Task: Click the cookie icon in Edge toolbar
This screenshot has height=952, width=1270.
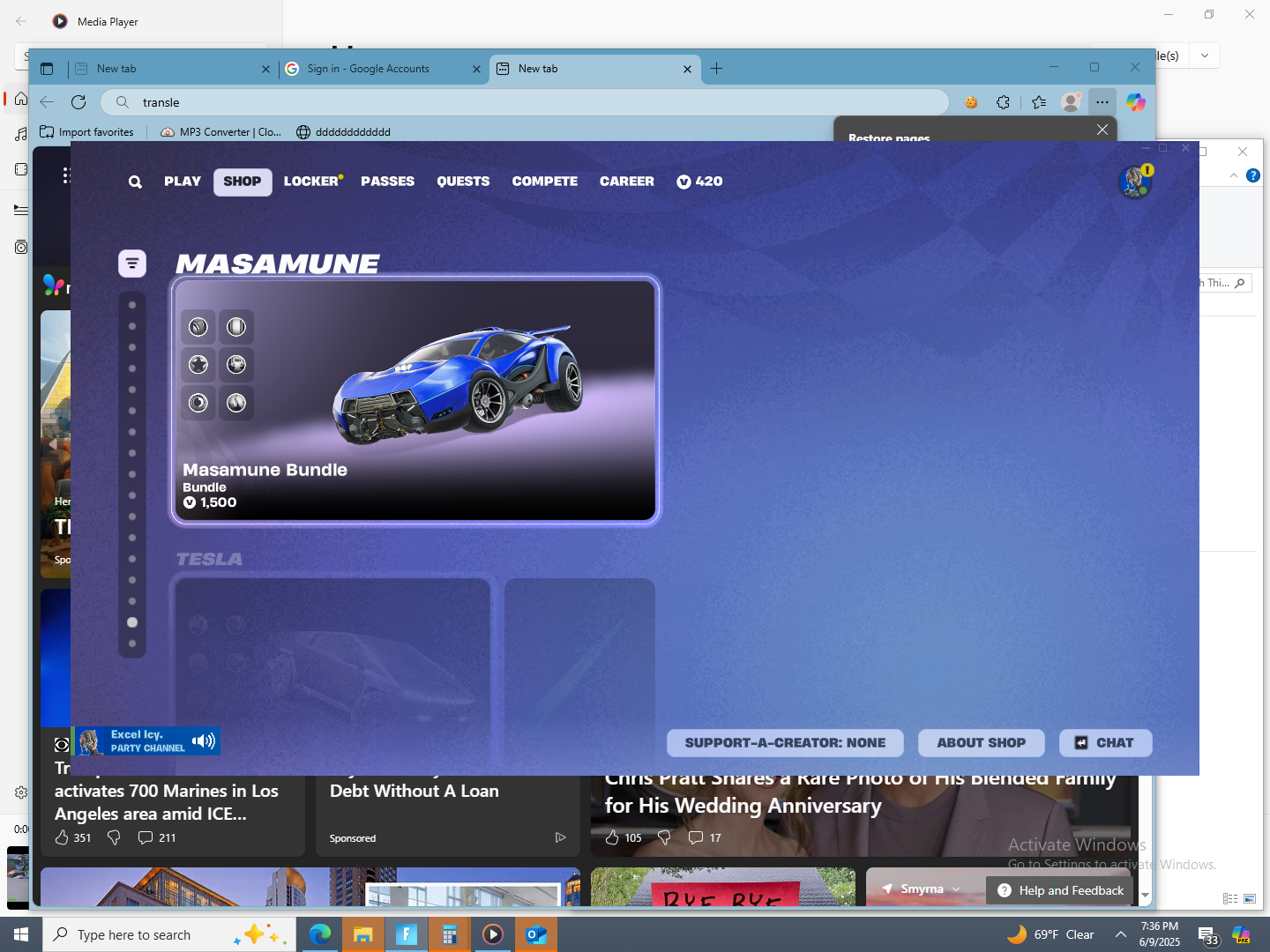Action: point(971,102)
